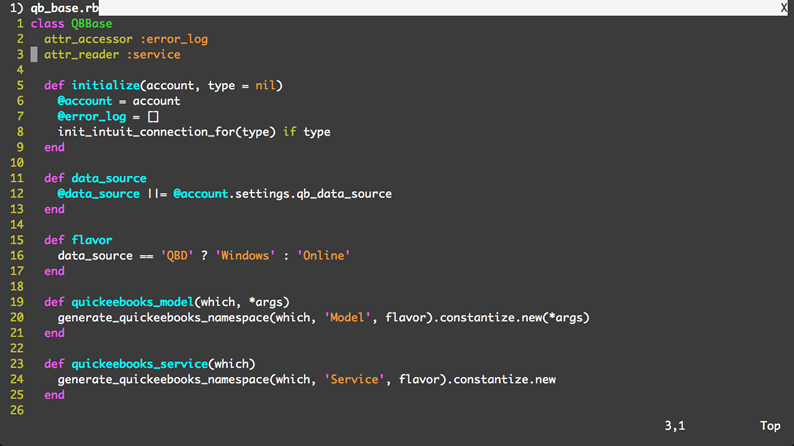Click the quickeebooks_model method name
Screen dimensions: 794x446
(x=133, y=302)
